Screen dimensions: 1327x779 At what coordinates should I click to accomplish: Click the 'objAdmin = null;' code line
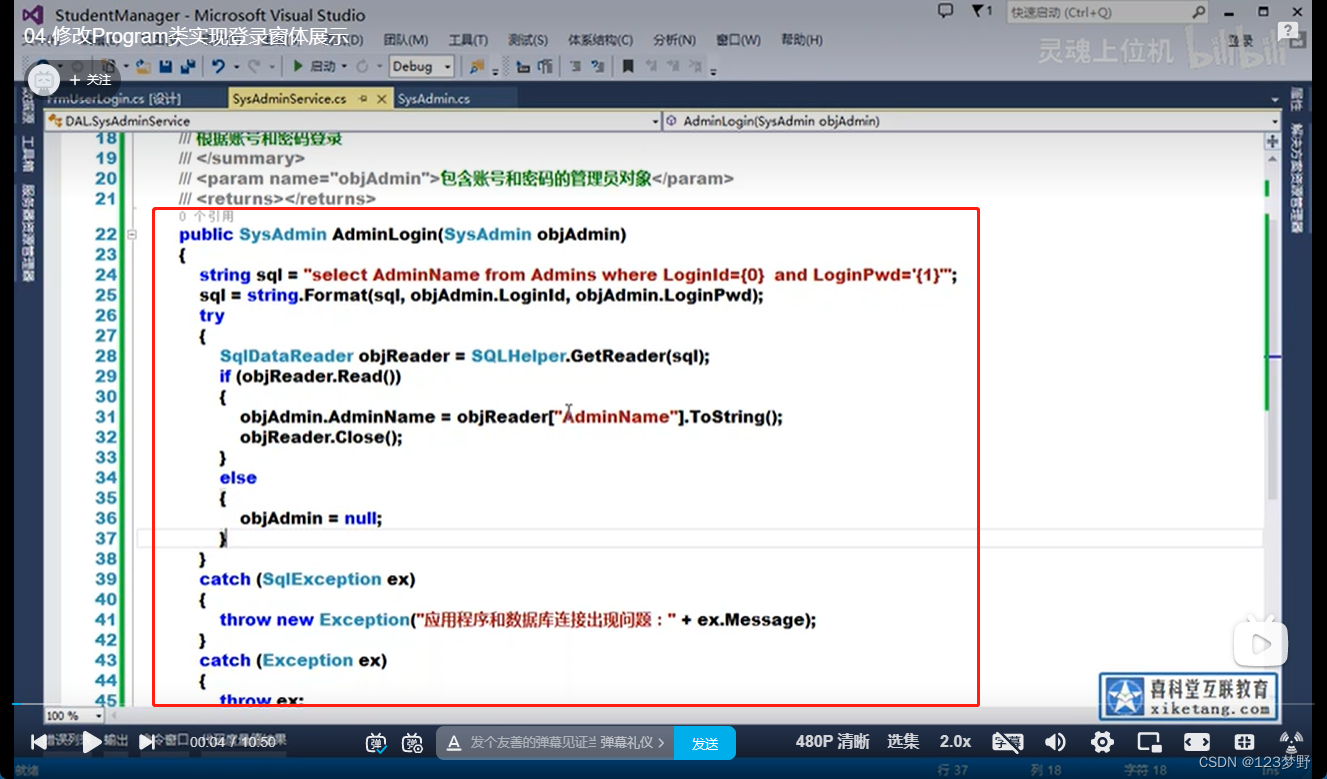click(311, 518)
